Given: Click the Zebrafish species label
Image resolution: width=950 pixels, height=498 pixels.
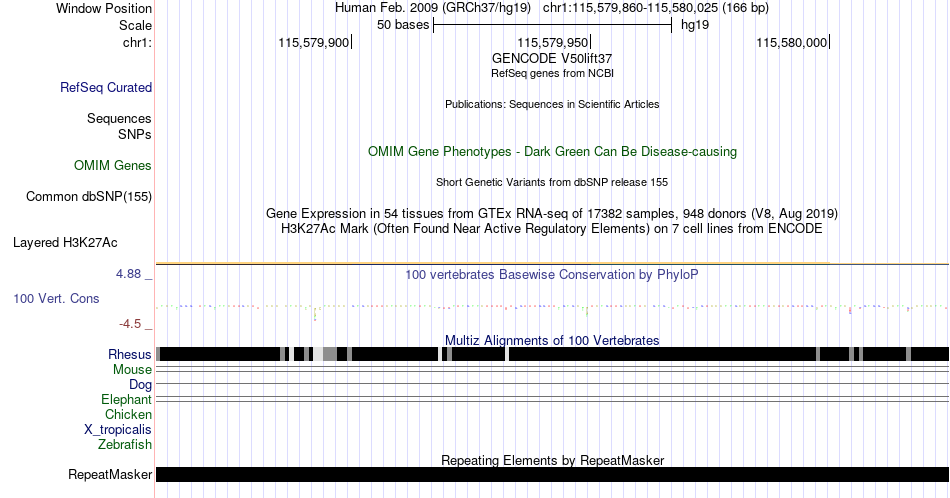Looking at the screenshot, I should click(x=125, y=444).
